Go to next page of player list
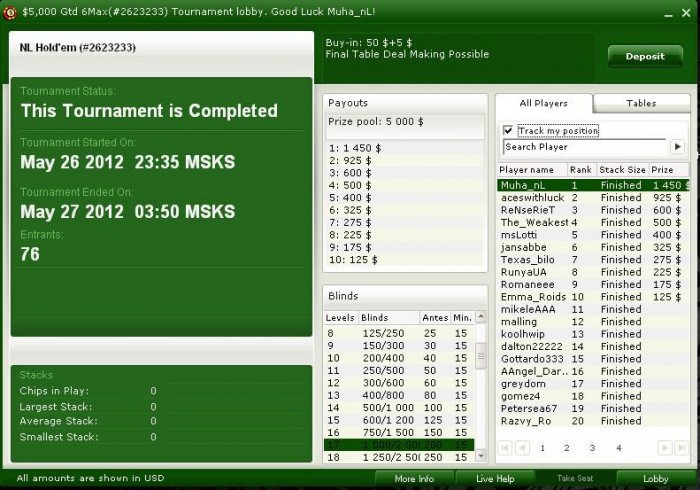700x490 pixels. pyautogui.click(x=665, y=448)
